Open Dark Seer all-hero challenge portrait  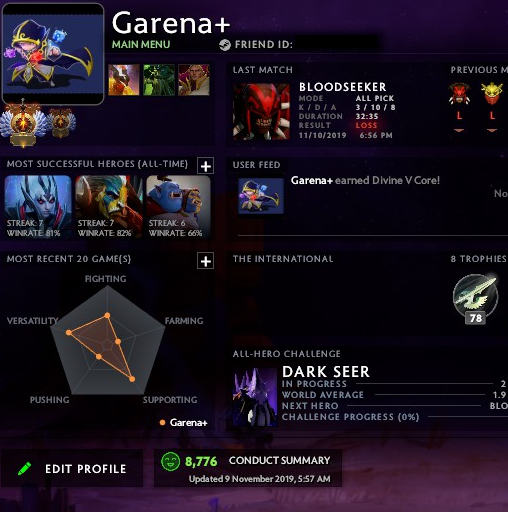pos(255,397)
